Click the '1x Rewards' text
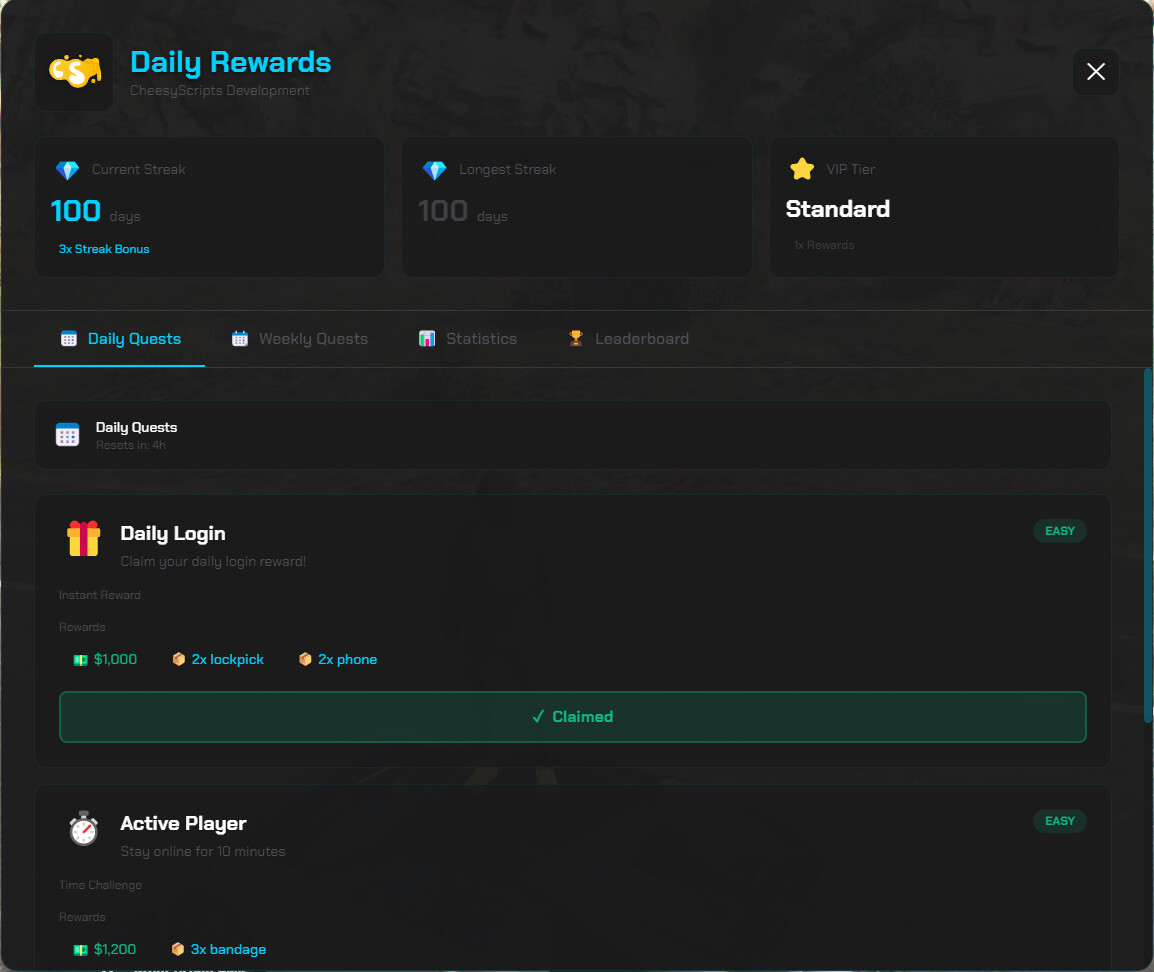Screen dimensions: 1154x972 click(824, 245)
